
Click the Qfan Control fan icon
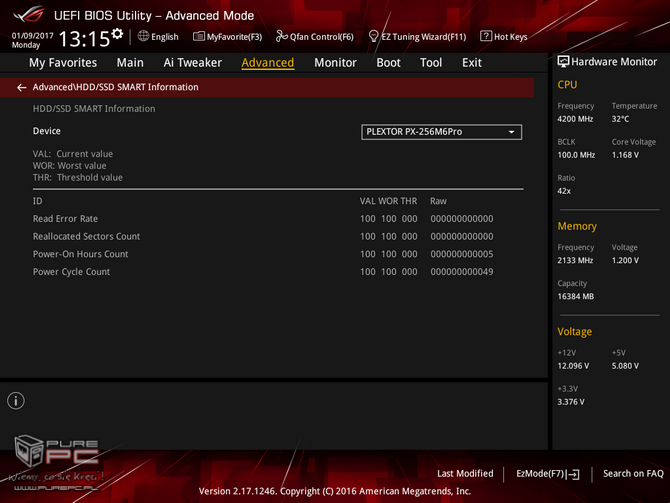[281, 36]
